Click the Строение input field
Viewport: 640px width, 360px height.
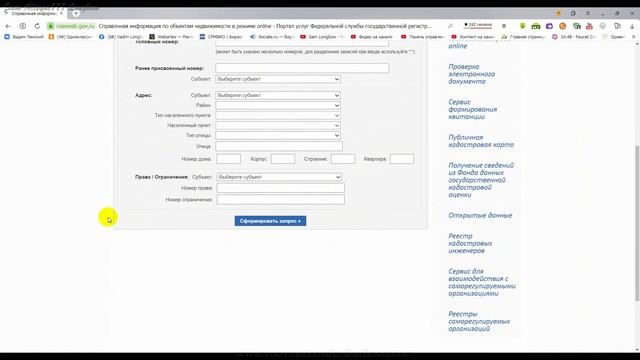coord(343,159)
